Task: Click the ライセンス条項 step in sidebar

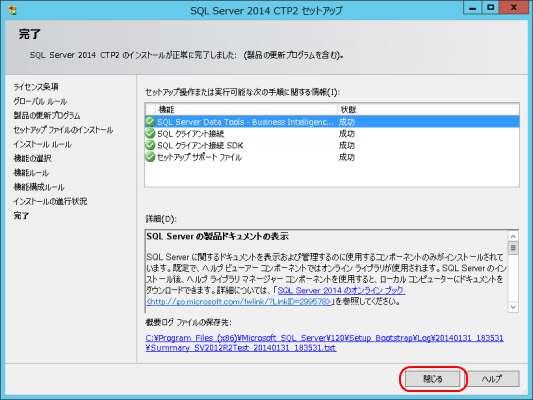Action: 36,87
